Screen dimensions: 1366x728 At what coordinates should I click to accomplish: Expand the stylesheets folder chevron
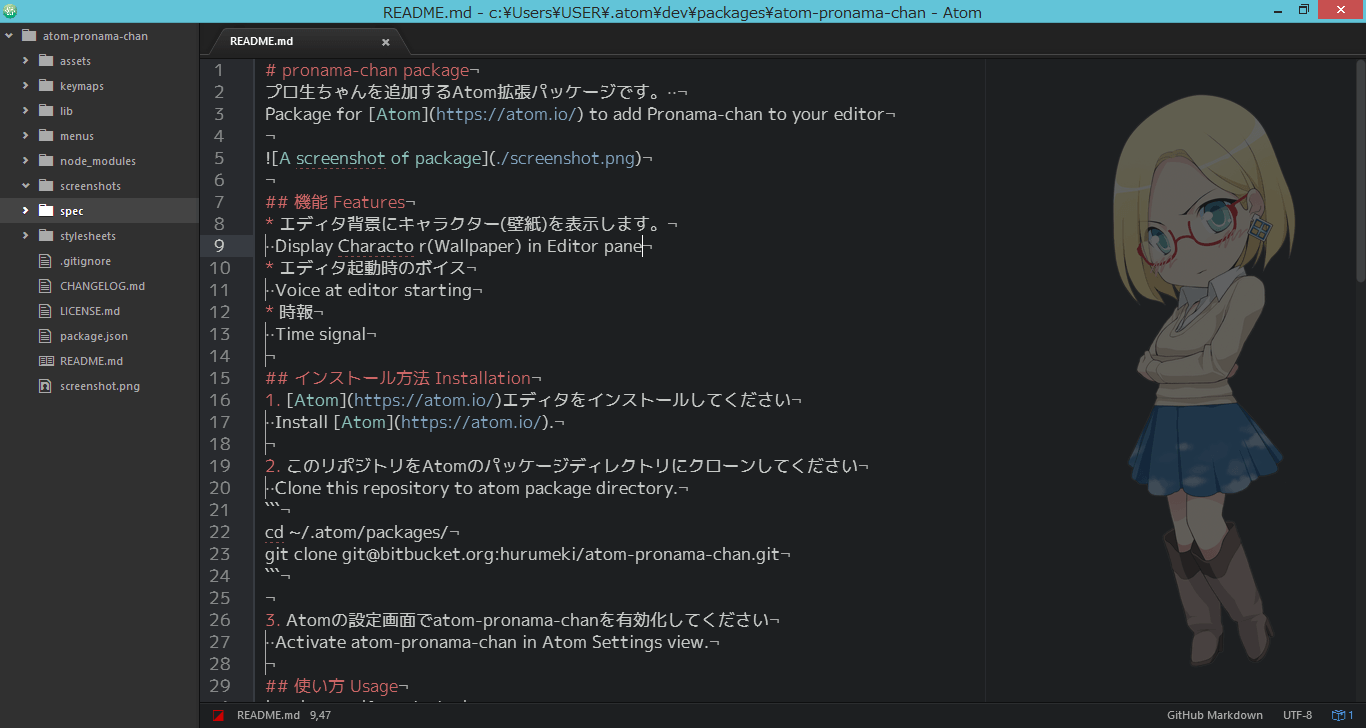click(24, 236)
